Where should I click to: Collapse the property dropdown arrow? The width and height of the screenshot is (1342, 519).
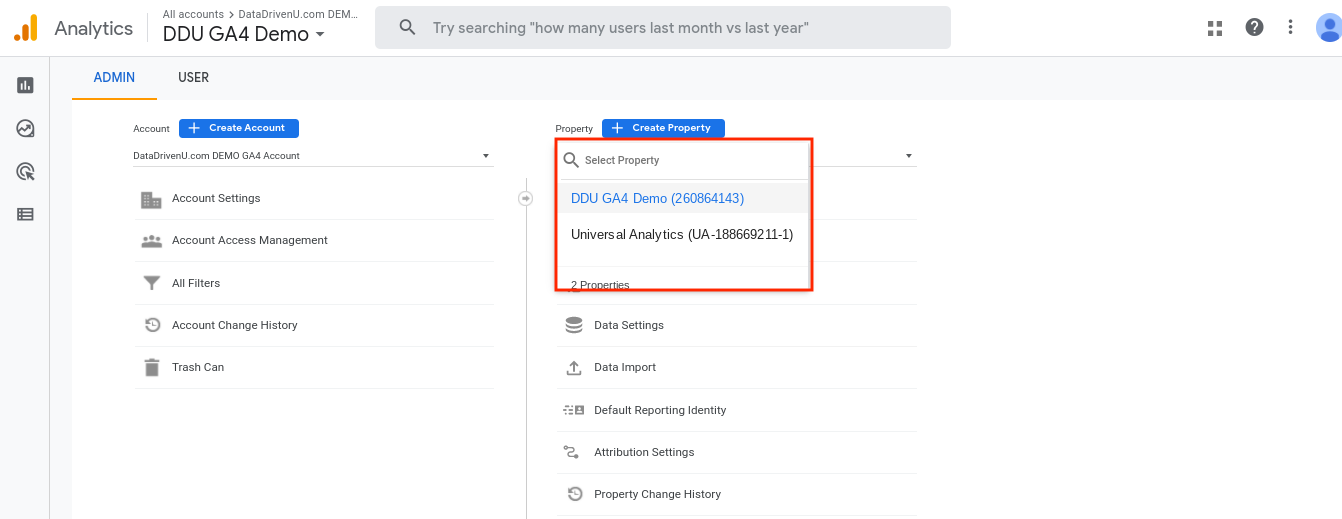coord(909,156)
